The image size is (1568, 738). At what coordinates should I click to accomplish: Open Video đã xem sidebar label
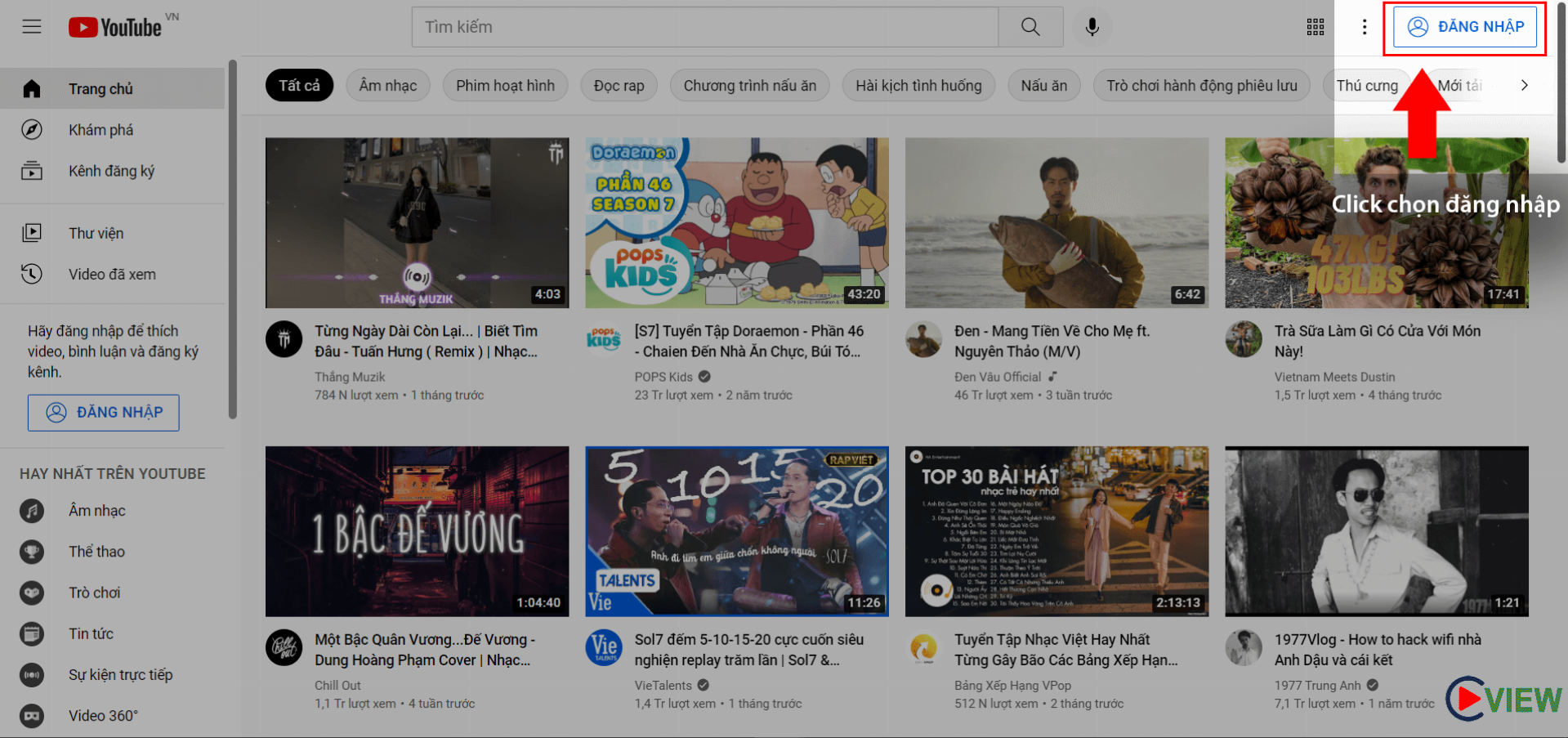tap(112, 275)
